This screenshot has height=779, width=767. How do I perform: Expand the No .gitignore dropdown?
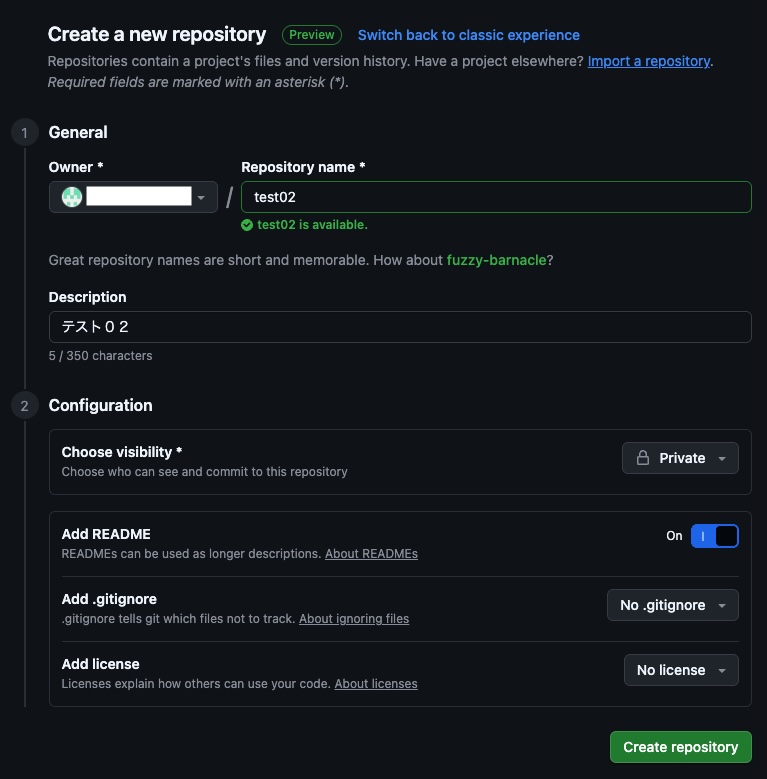[x=673, y=605]
